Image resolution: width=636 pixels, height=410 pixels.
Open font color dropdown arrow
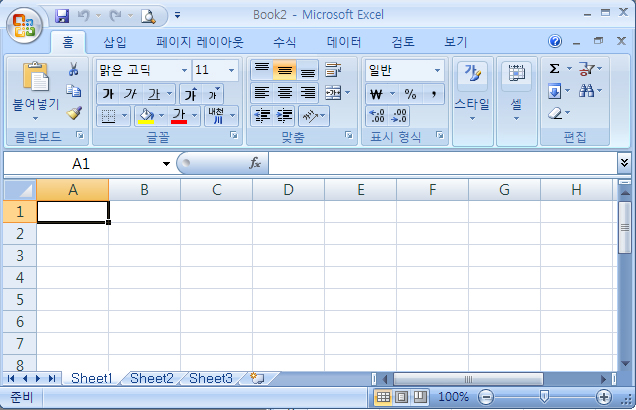pyautogui.click(x=195, y=116)
